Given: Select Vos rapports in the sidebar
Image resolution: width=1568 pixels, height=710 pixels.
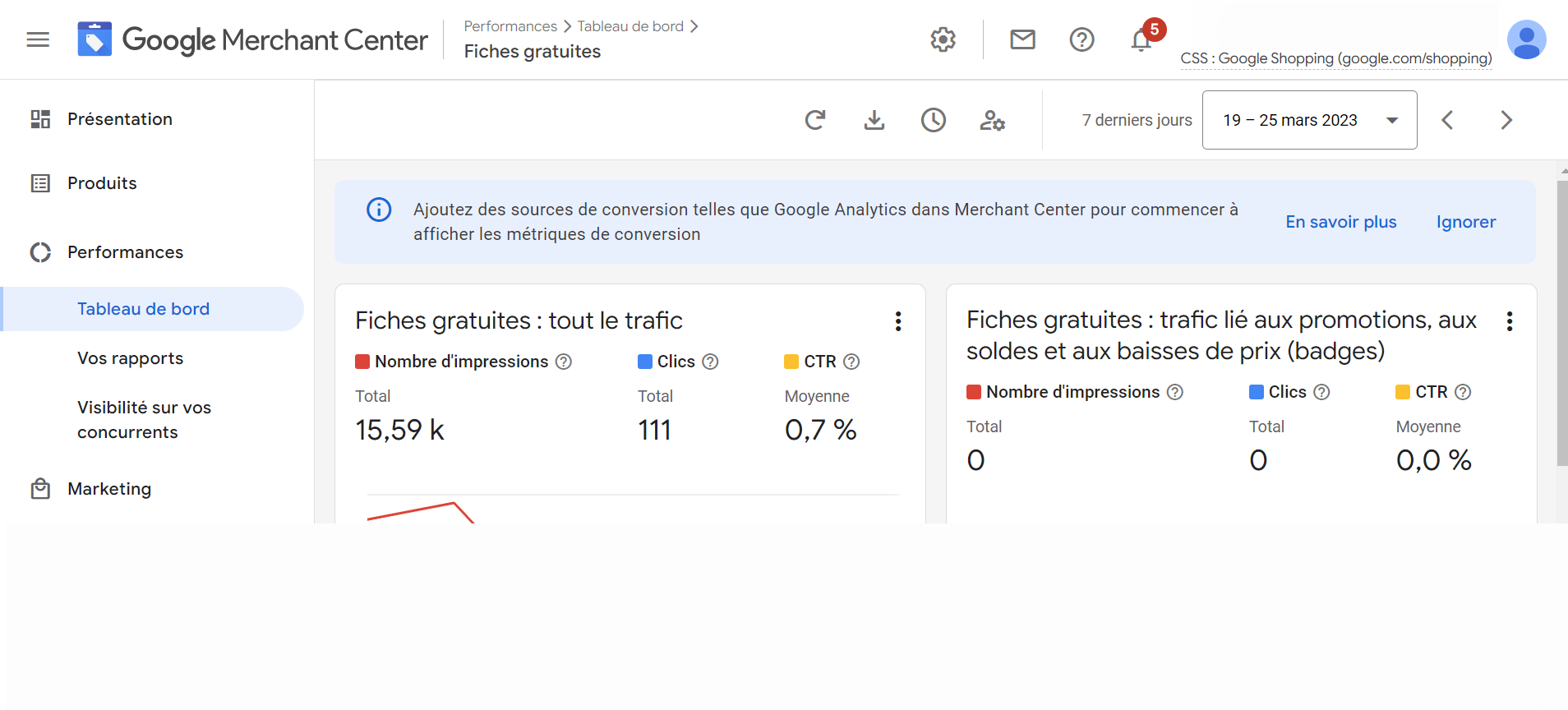Looking at the screenshot, I should click(x=131, y=358).
